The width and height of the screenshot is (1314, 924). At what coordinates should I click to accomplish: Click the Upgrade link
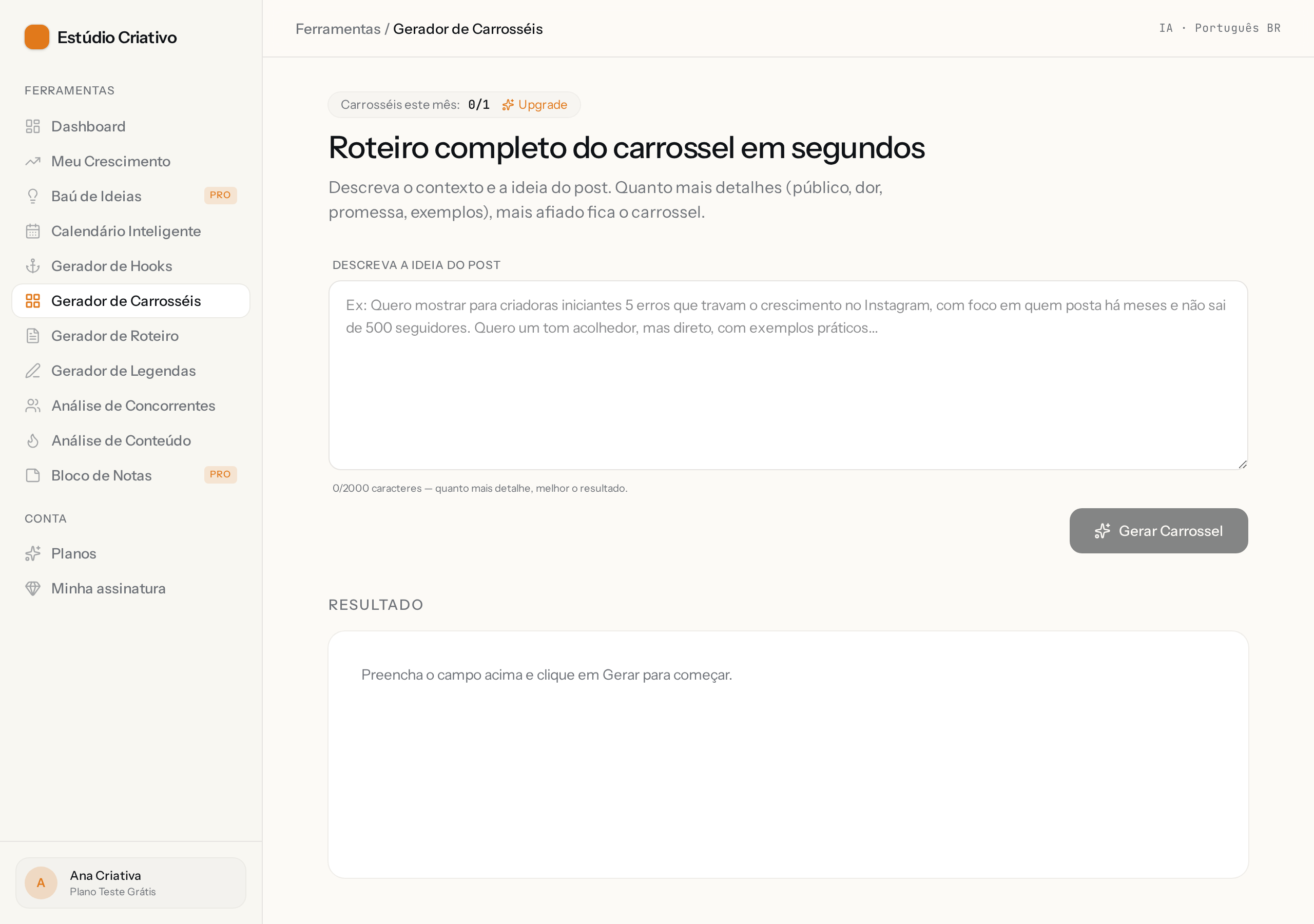(x=534, y=105)
